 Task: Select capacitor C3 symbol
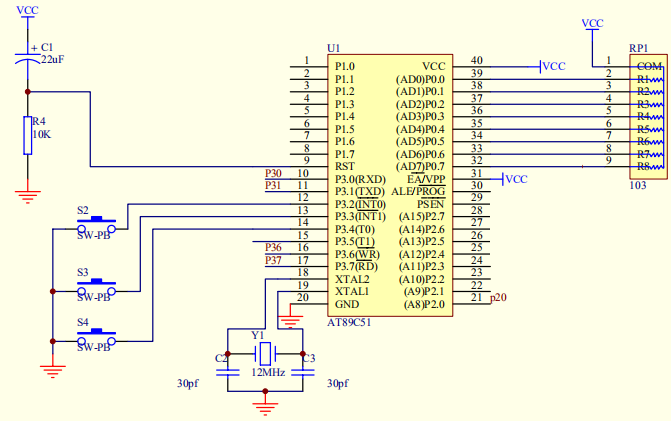[x=303, y=373]
